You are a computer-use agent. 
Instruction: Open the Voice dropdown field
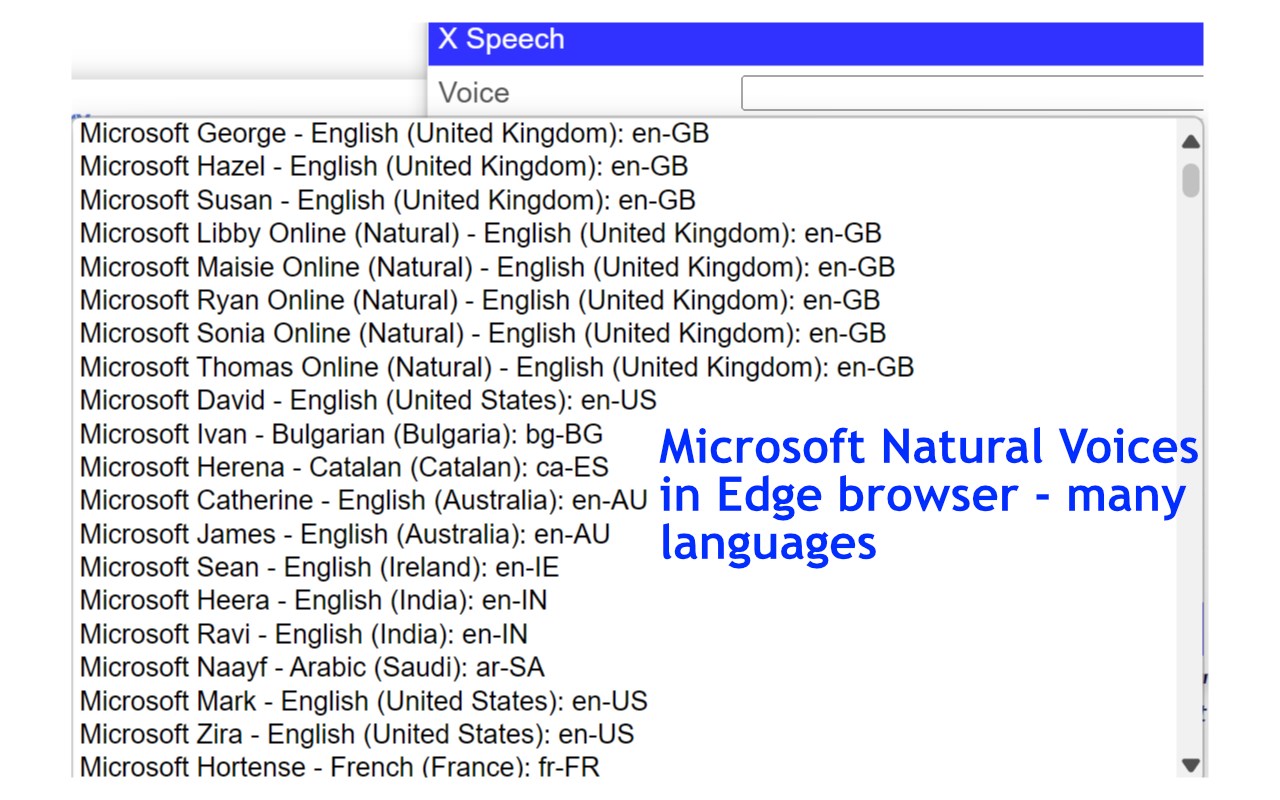click(x=972, y=93)
